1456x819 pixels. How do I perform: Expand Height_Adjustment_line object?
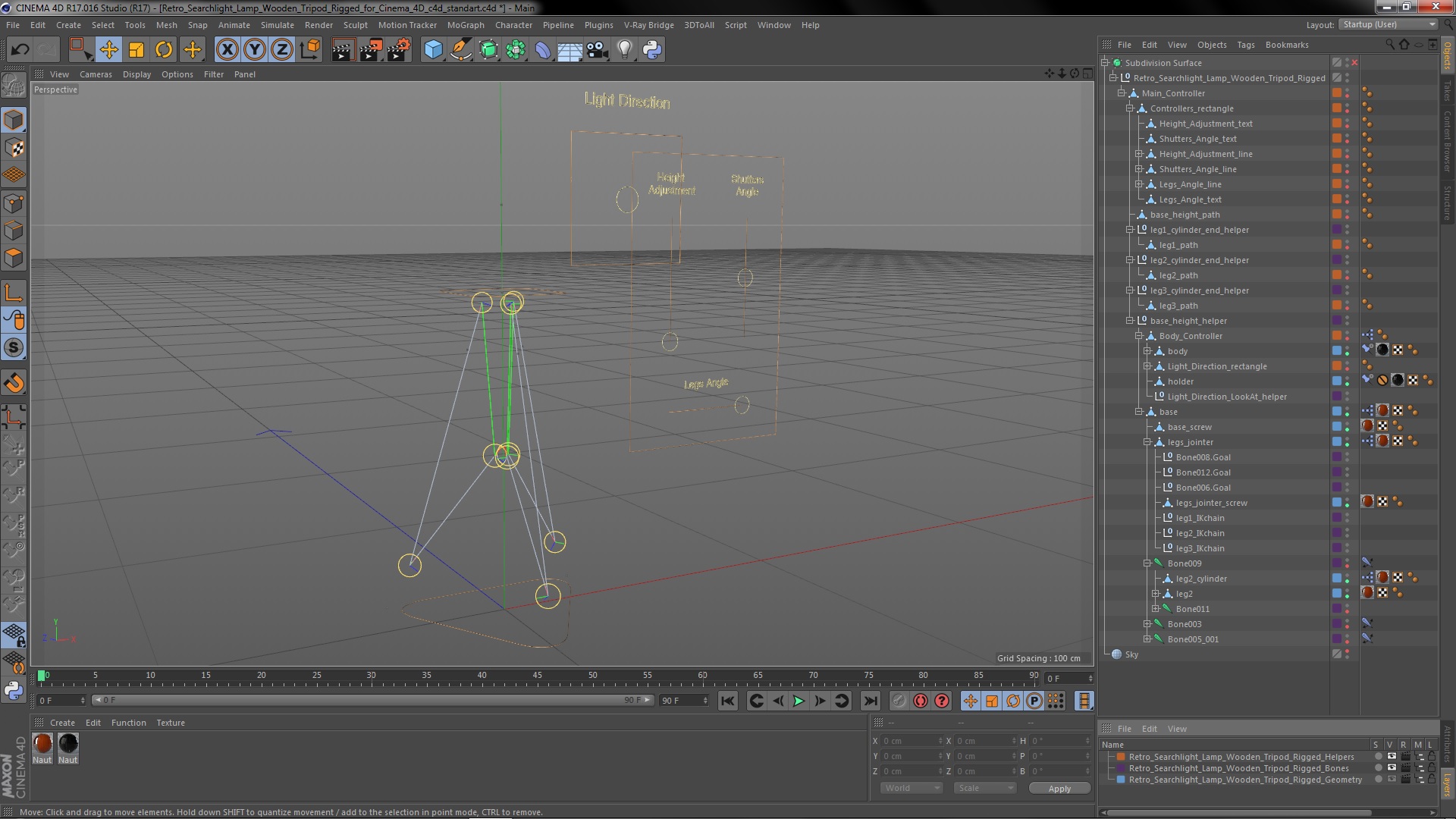tap(1139, 154)
